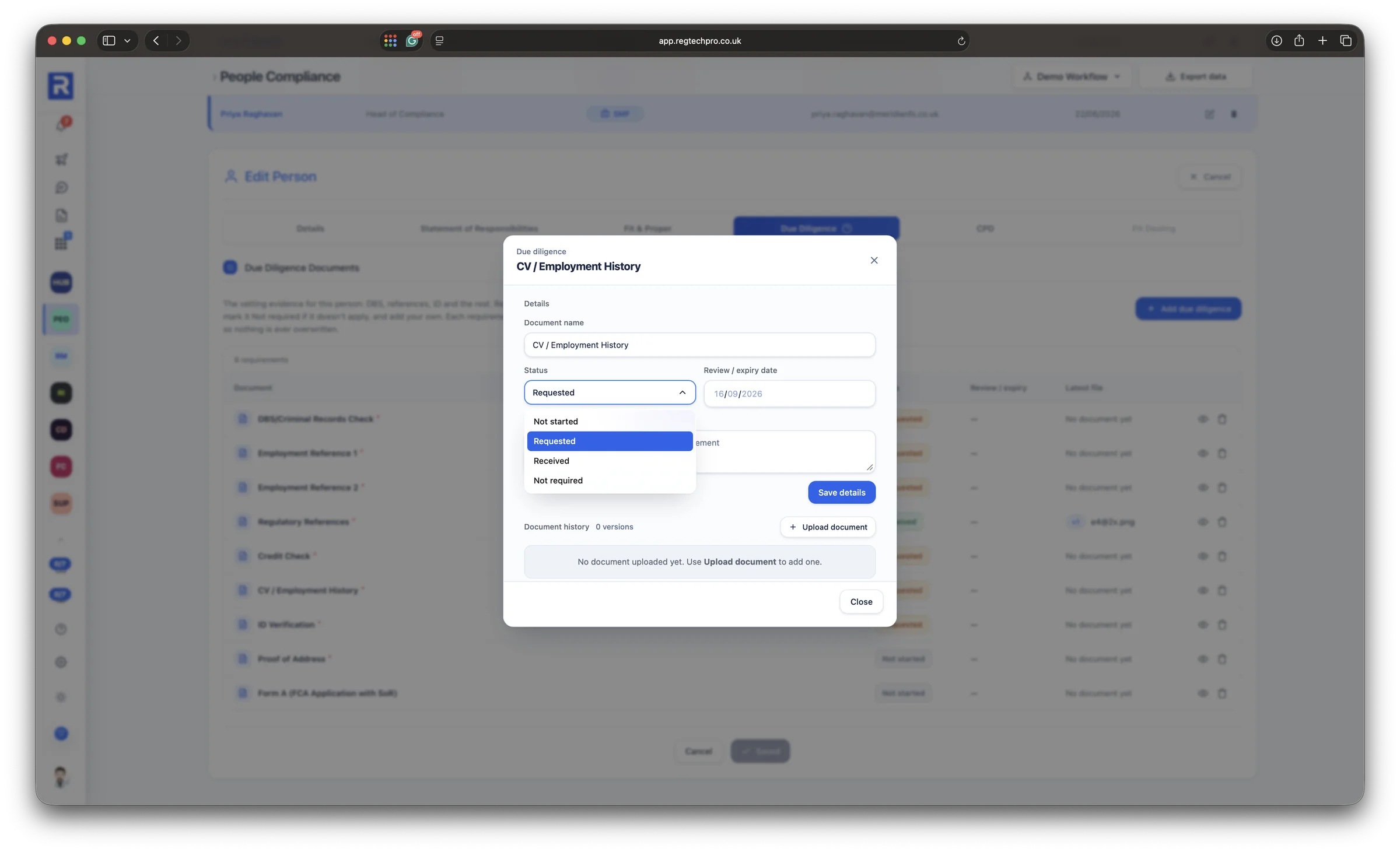Open the Demo Workflow dropdown
Viewport: 1400px width, 852px height.
1072,76
